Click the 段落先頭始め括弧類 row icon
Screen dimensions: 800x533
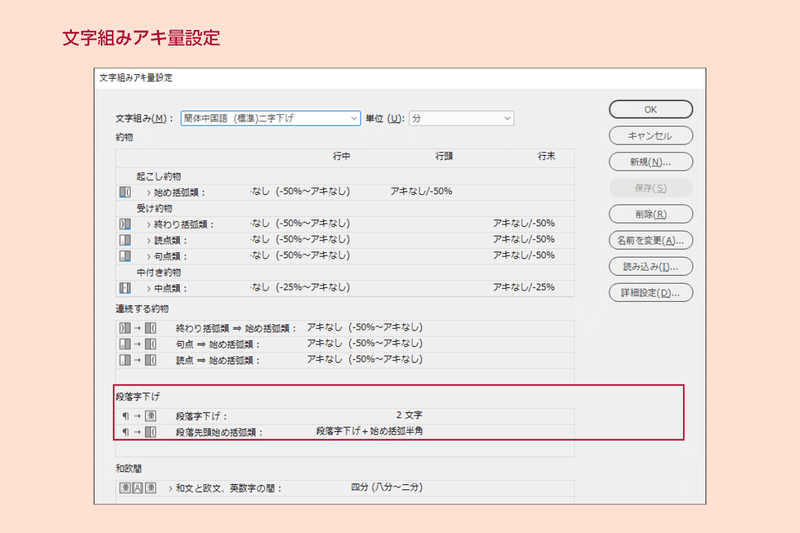pyautogui.click(x=139, y=432)
